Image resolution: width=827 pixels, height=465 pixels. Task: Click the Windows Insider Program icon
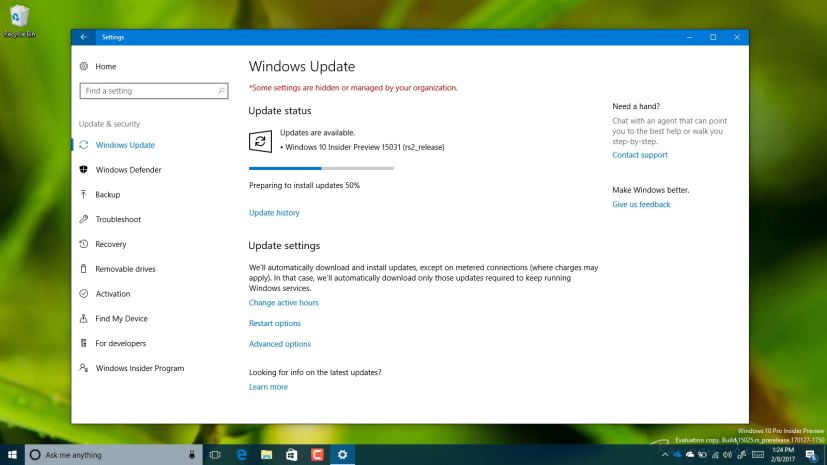click(x=83, y=367)
